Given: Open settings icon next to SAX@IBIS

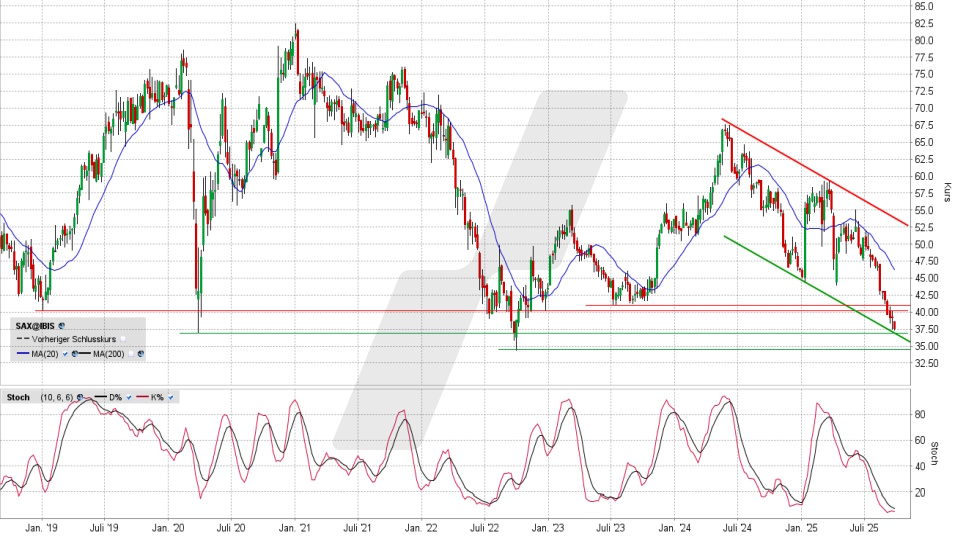Looking at the screenshot, I should click(61, 326).
